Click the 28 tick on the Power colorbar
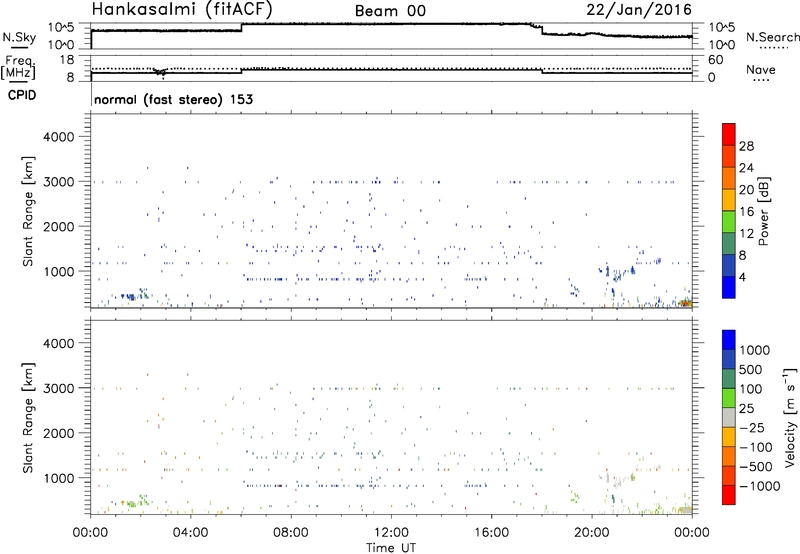800x554 pixels. 746,146
